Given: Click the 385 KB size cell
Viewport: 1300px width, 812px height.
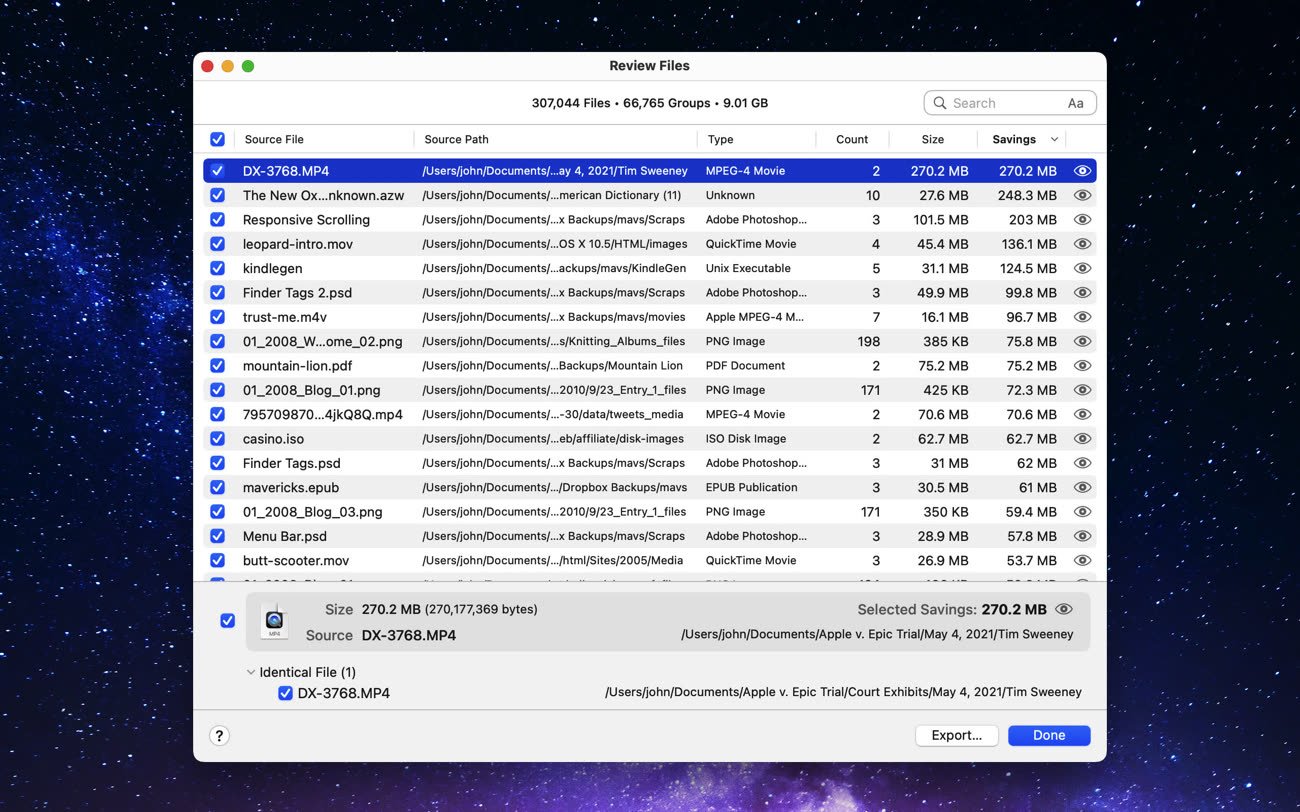Looking at the screenshot, I should tap(946, 342).
